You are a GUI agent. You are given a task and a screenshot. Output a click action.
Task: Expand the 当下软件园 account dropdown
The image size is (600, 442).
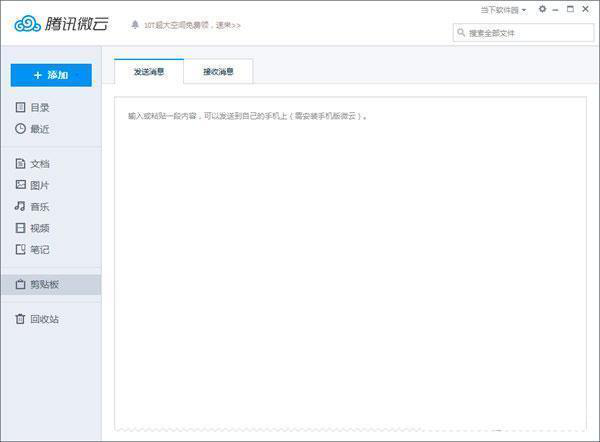tap(503, 10)
